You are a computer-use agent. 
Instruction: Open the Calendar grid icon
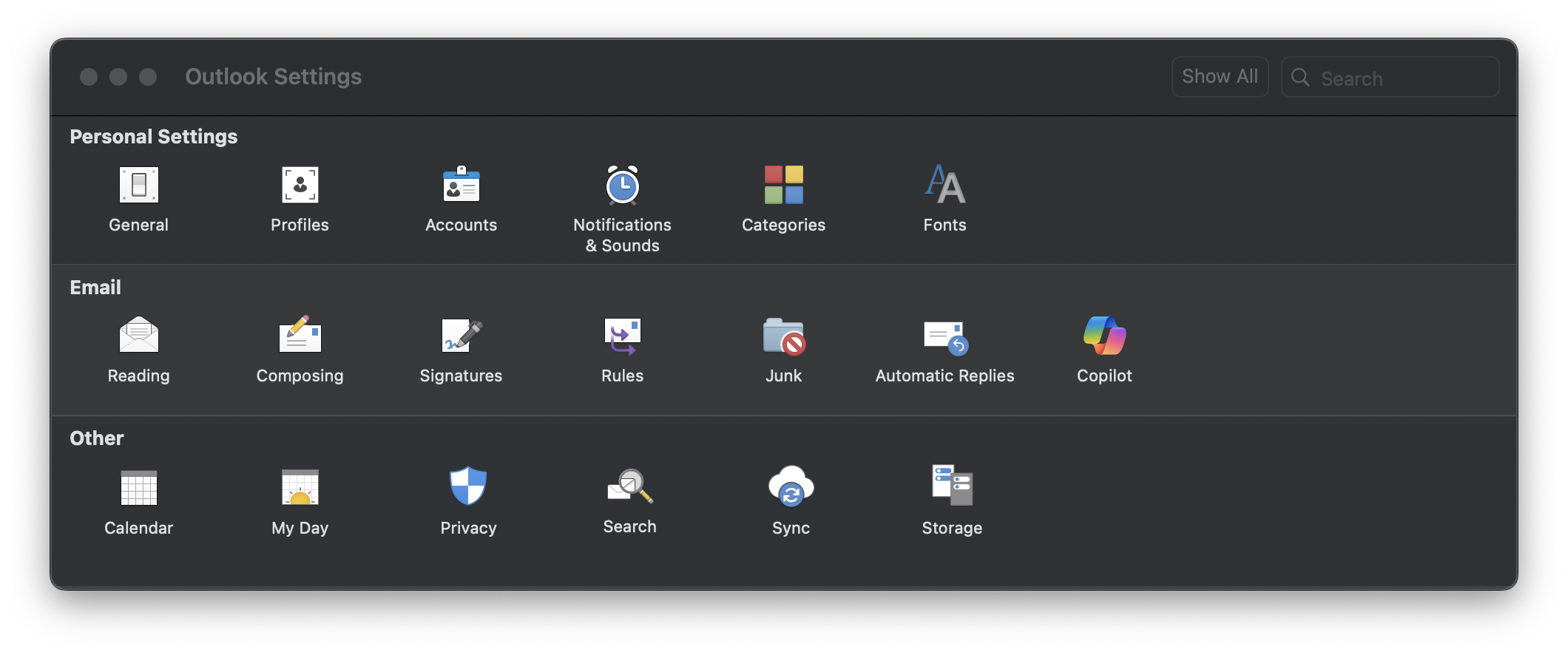coord(139,488)
